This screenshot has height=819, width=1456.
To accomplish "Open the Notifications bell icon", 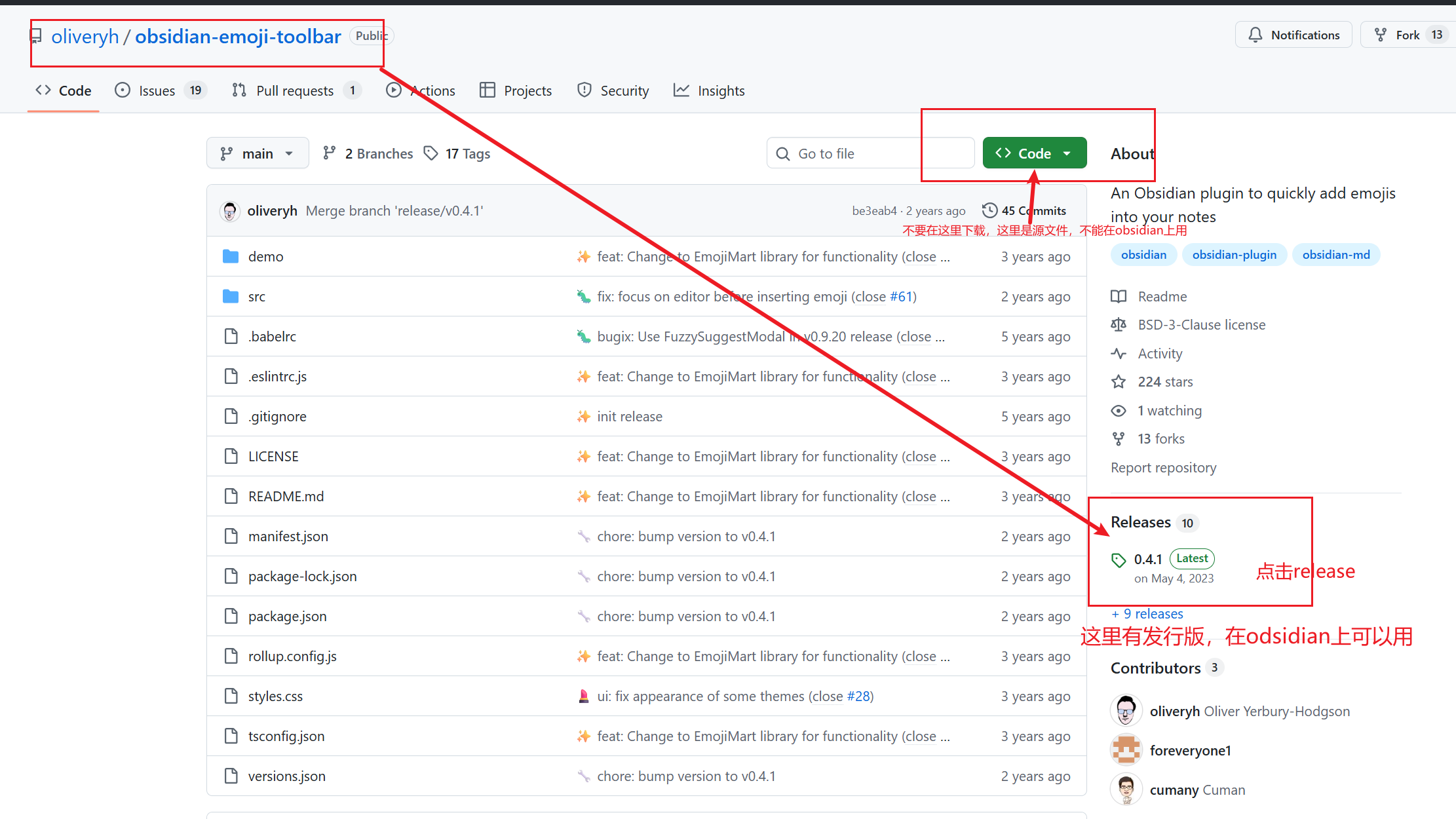I will point(1256,34).
